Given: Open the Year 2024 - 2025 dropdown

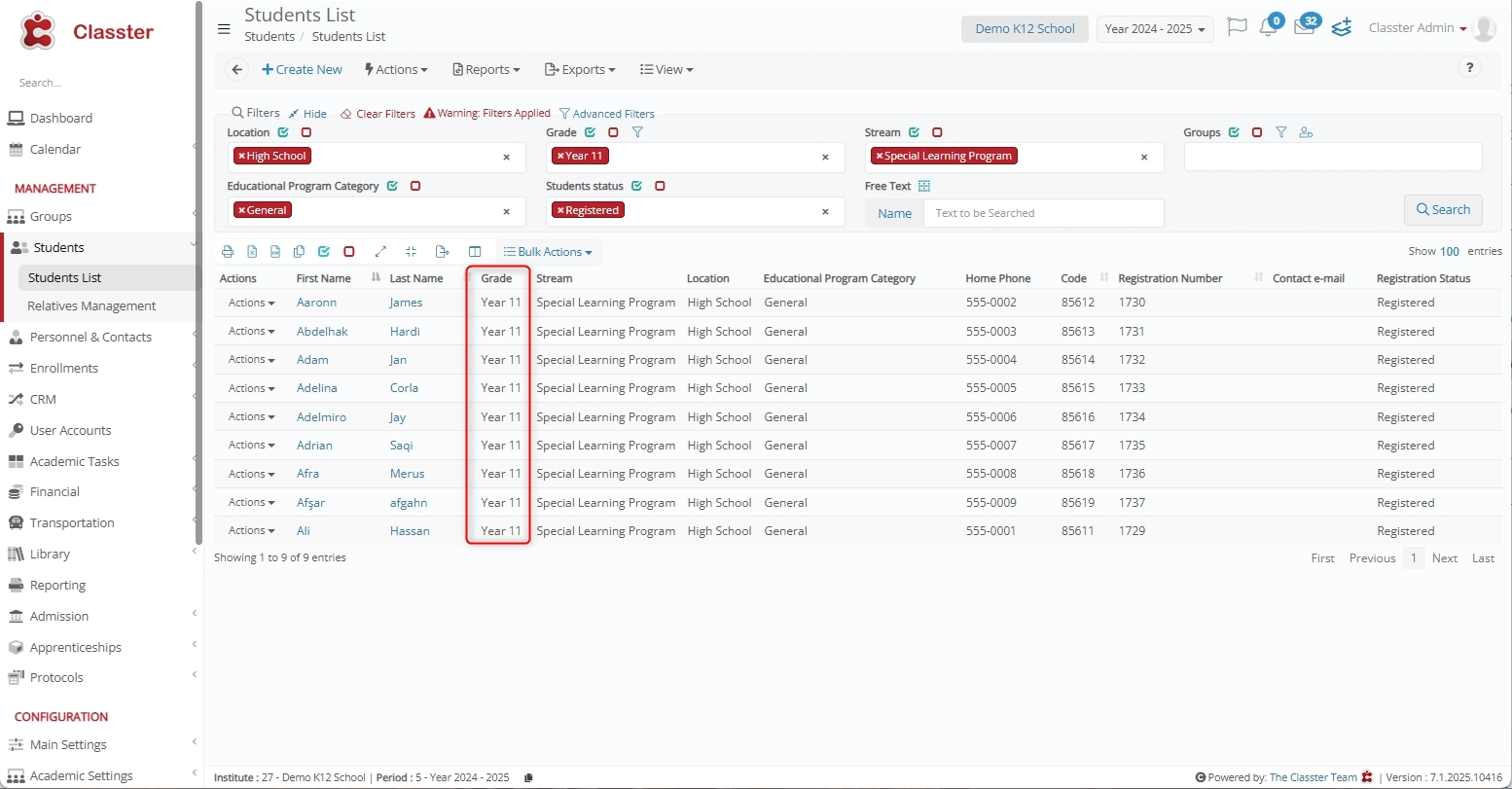Looking at the screenshot, I should point(1154,29).
